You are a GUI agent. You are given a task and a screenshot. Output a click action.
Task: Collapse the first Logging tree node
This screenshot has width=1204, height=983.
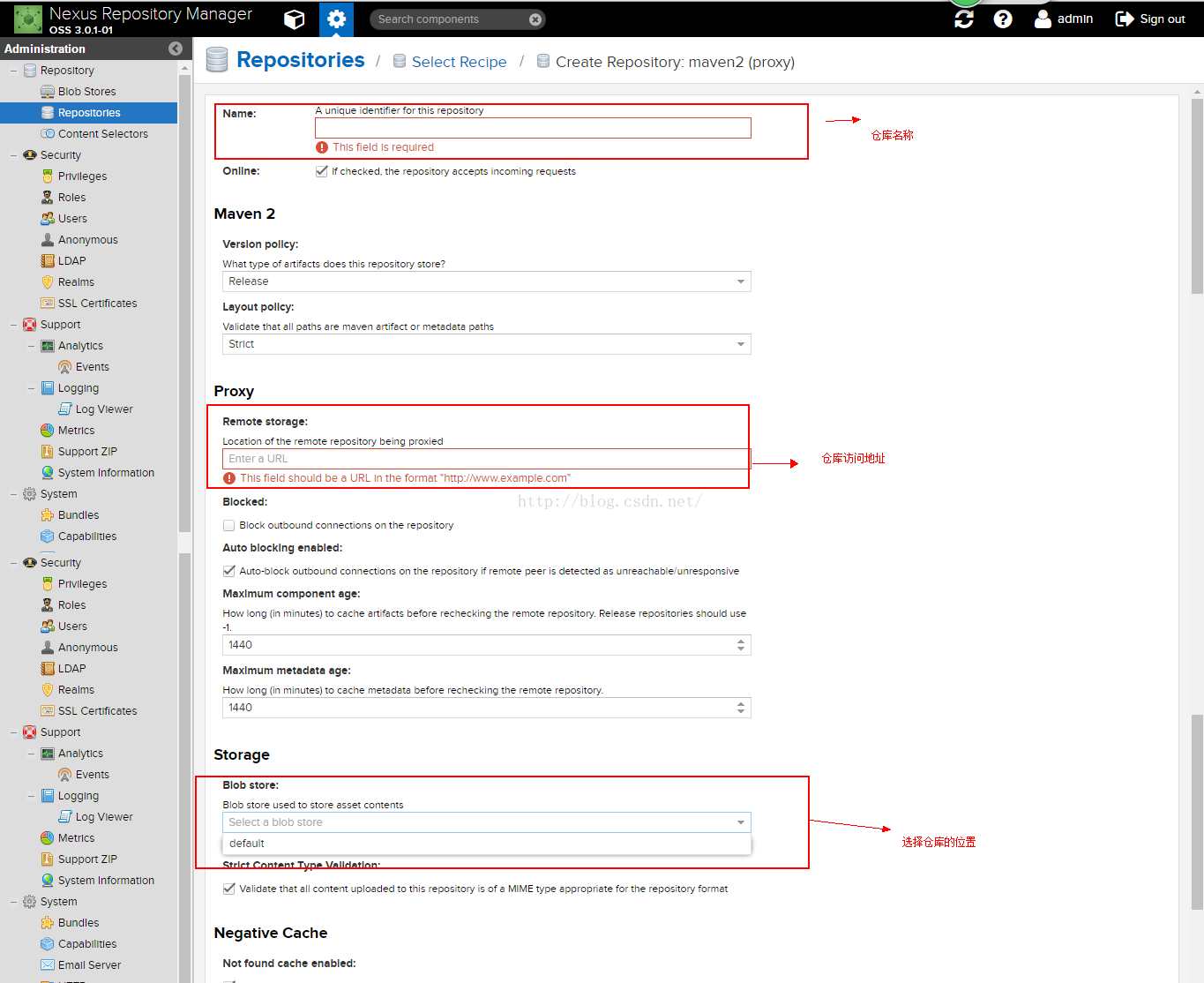pos(31,388)
